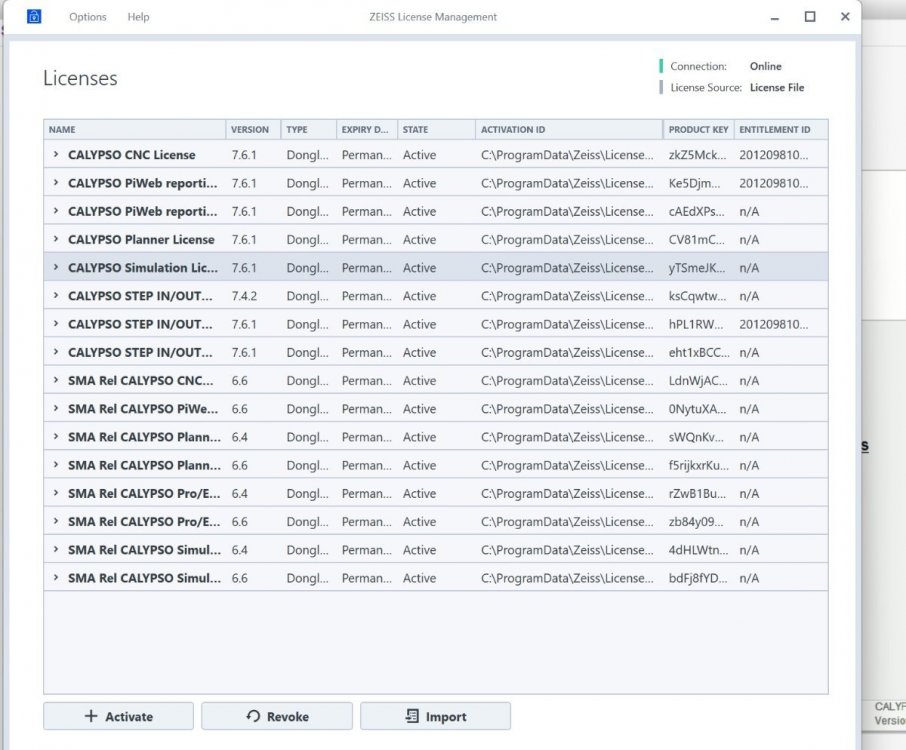Click the EXPIRY DATE column header
906x750 pixels.
(363, 130)
